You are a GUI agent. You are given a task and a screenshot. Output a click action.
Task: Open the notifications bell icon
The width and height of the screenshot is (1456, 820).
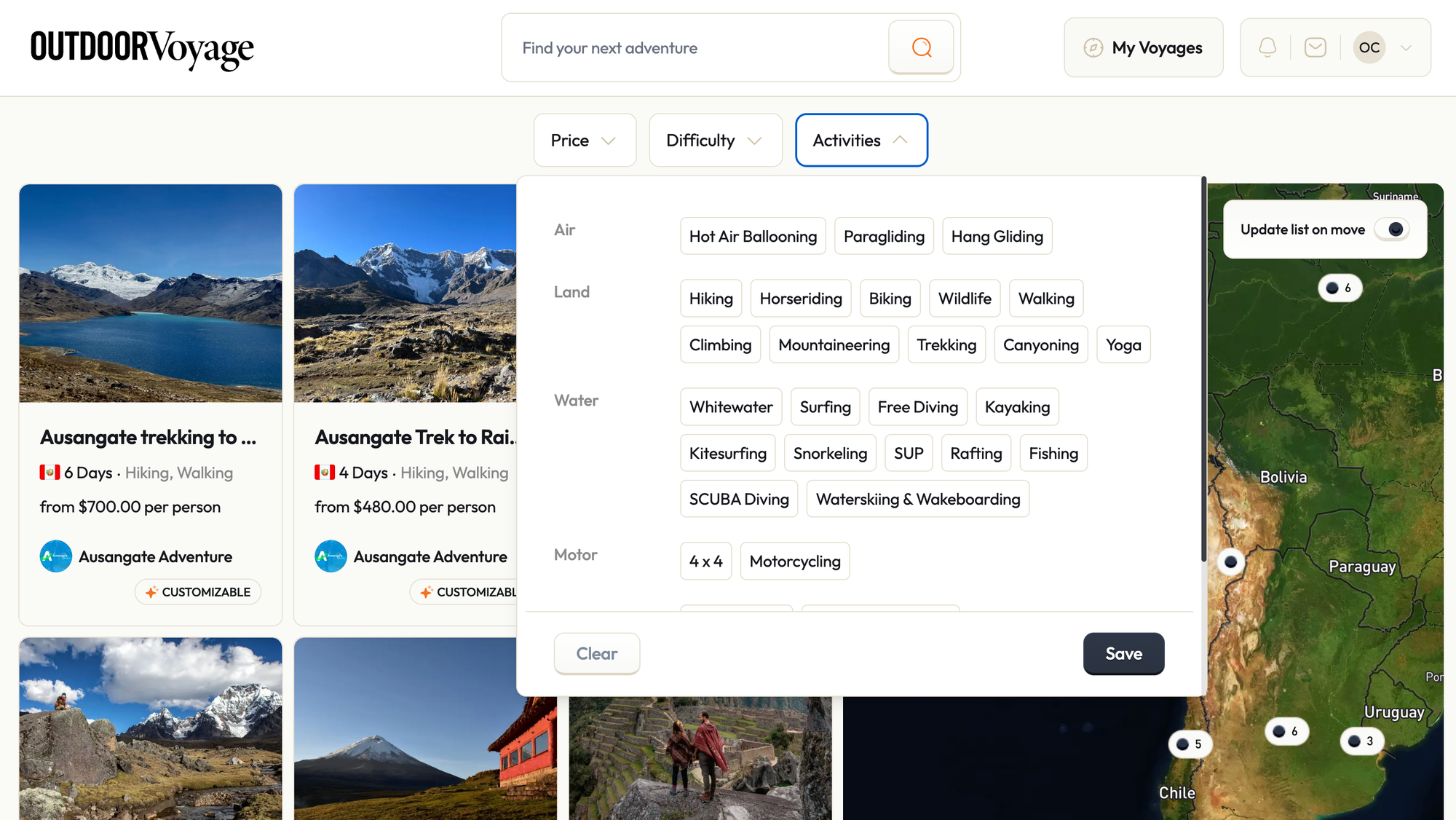1267,47
